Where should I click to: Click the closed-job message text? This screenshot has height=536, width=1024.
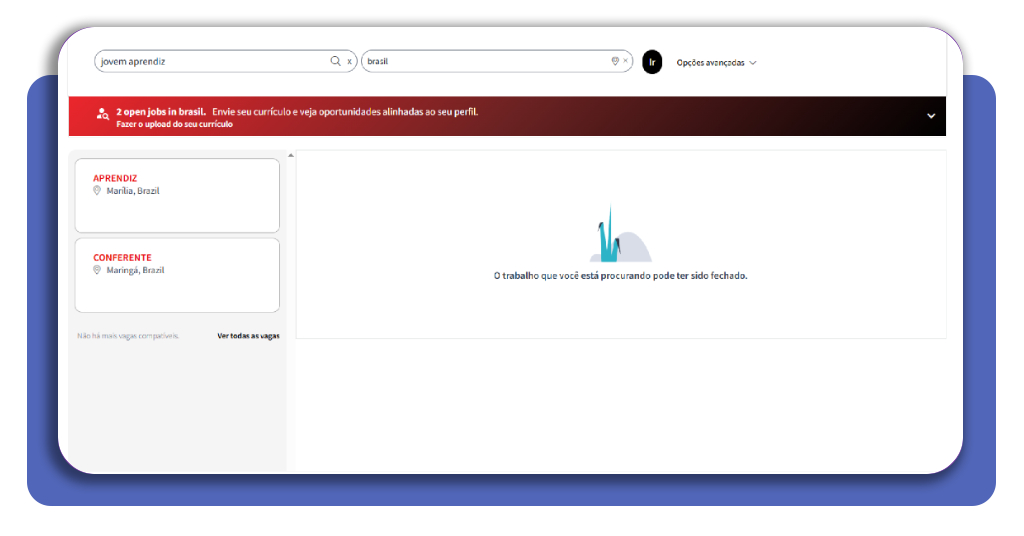click(x=620, y=276)
